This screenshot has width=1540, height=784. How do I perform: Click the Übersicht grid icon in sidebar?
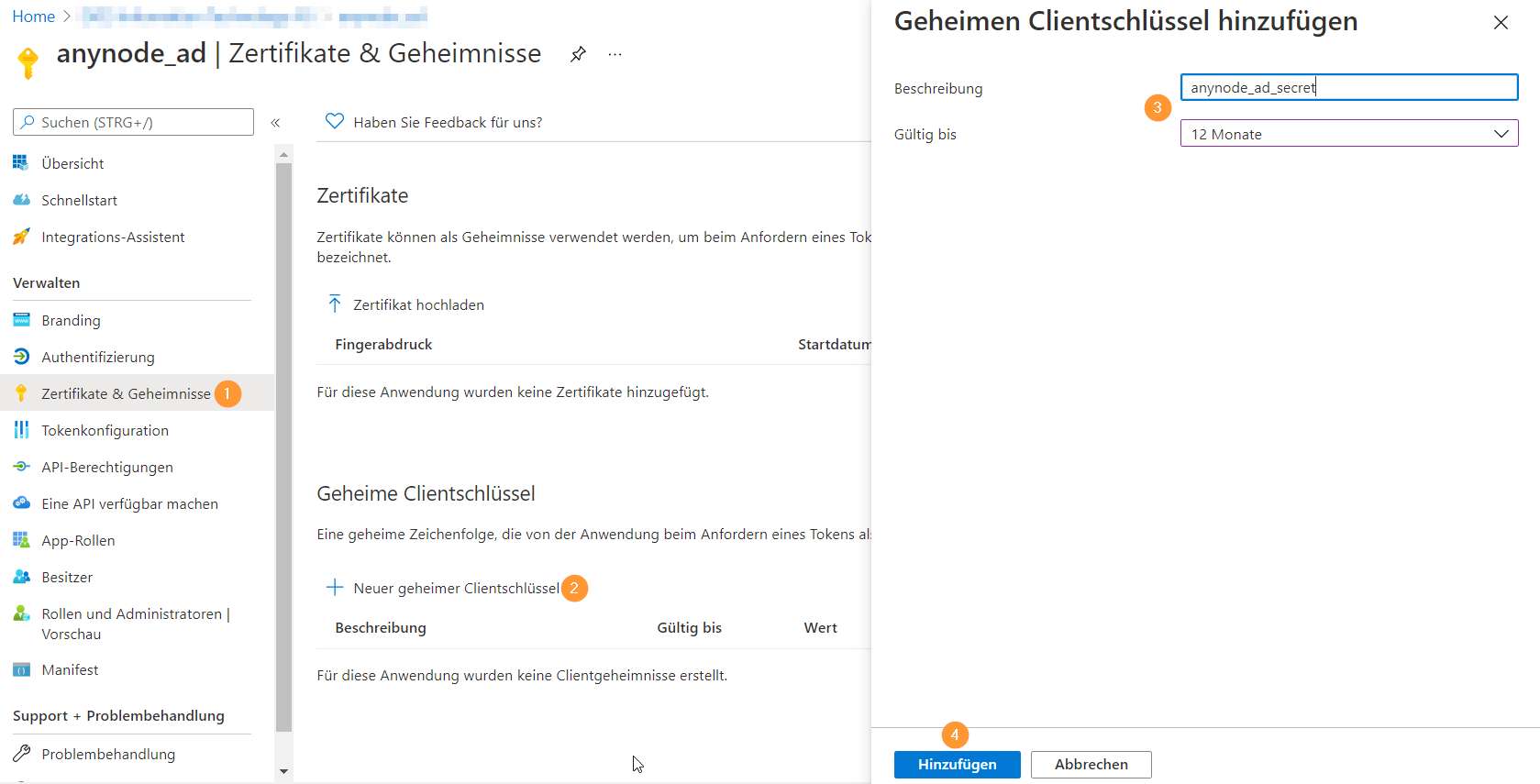(21, 163)
